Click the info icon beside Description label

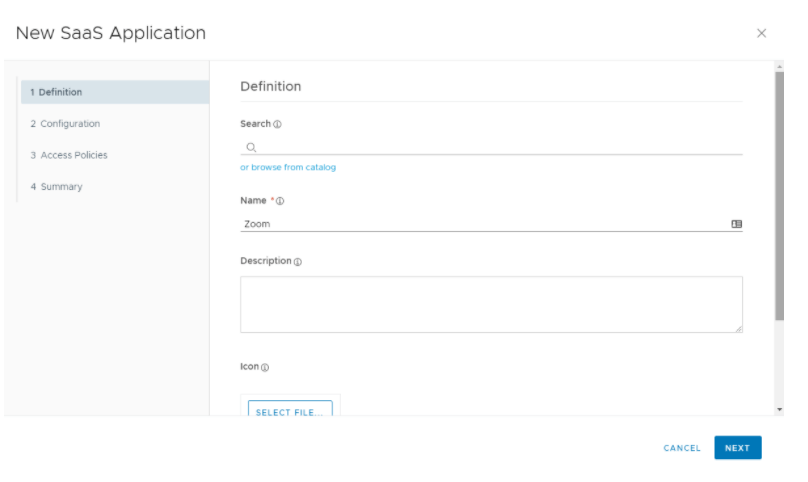(x=298, y=262)
